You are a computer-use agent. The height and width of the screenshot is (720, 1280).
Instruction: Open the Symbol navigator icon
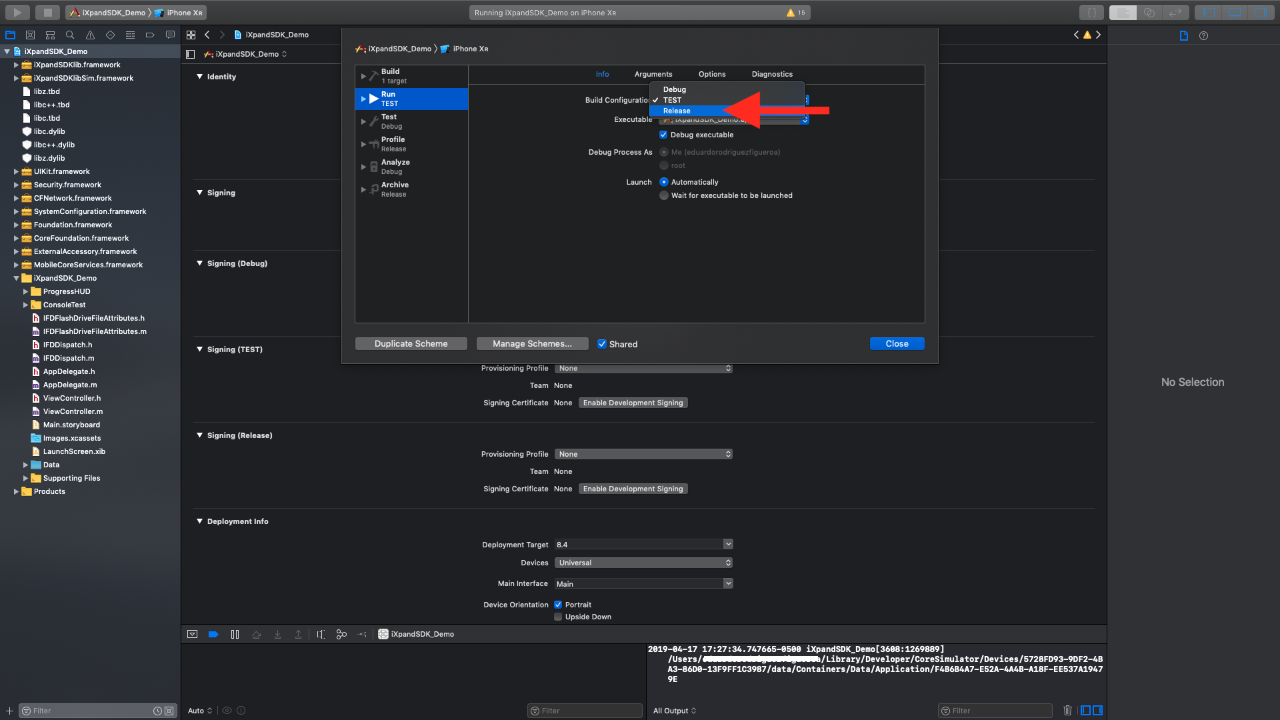49,34
